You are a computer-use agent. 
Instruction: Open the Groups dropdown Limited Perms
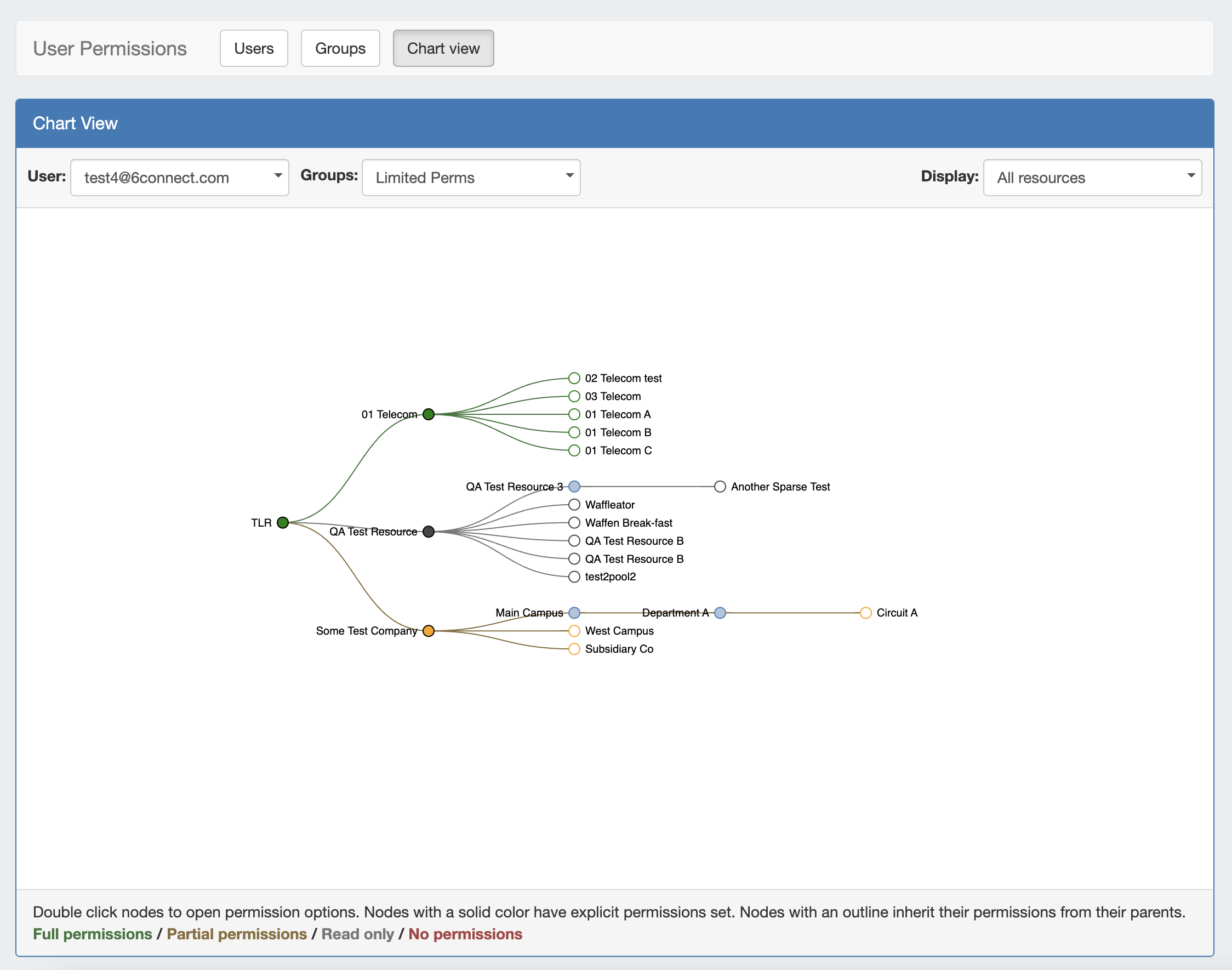(471, 178)
